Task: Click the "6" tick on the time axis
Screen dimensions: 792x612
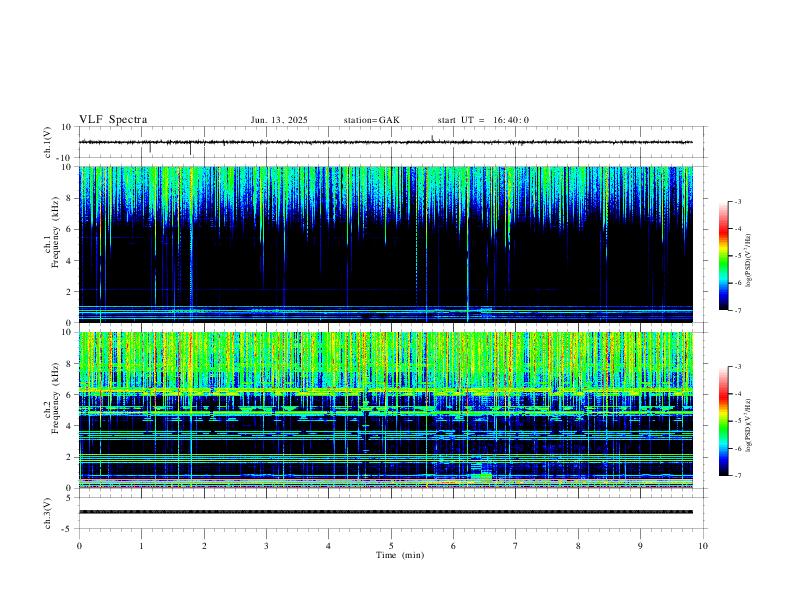Action: tap(454, 546)
